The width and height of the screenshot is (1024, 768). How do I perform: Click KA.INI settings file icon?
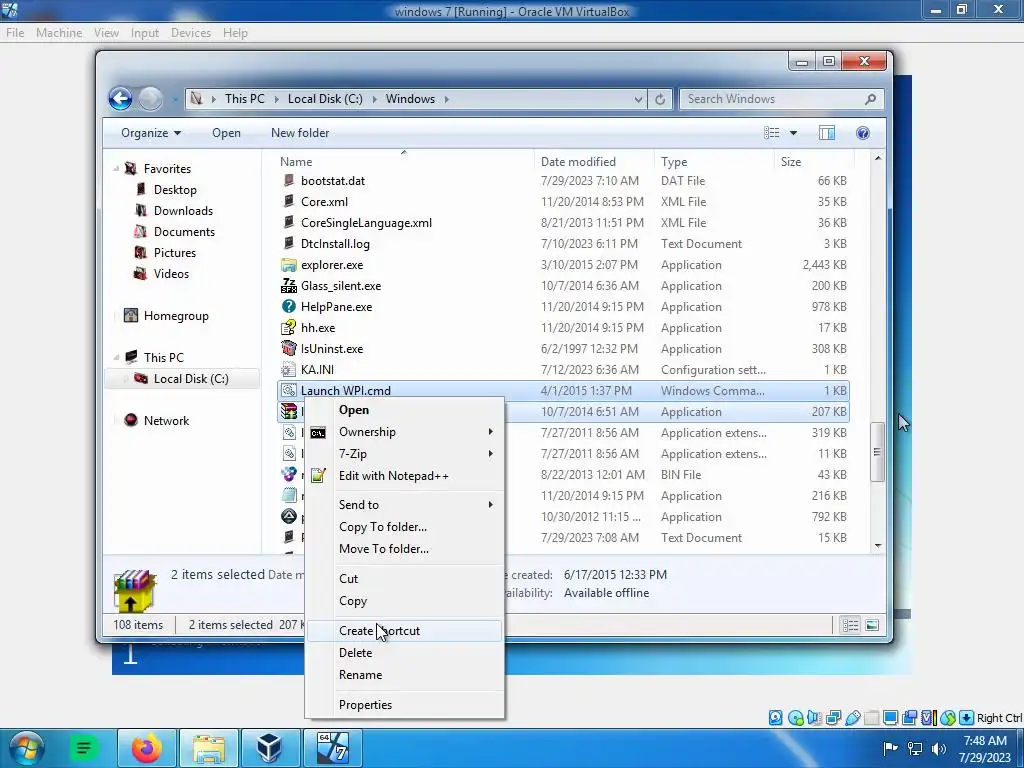(x=289, y=370)
